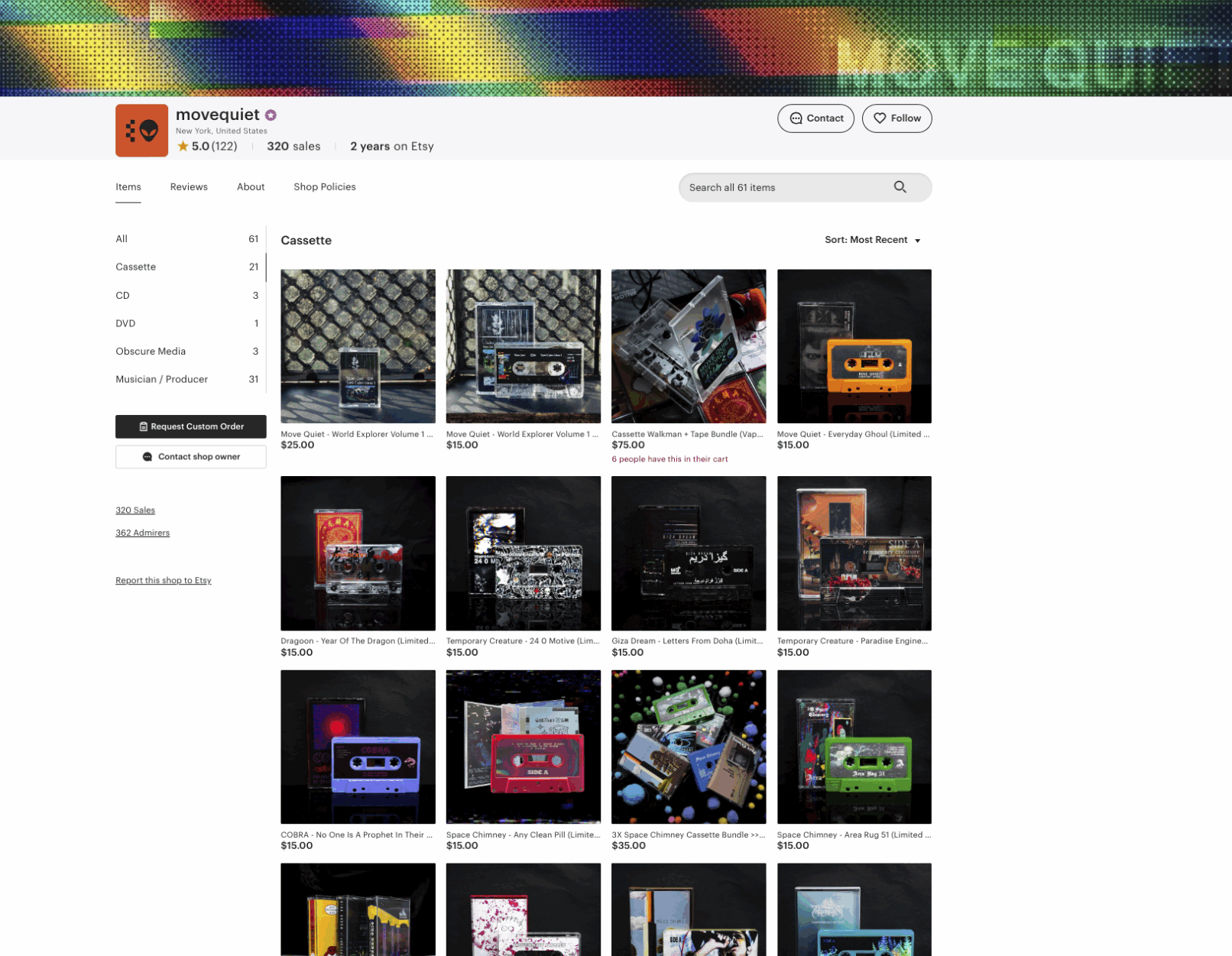Select the CD category in sidebar
Viewport: 1232px width, 956px height.
(123, 296)
